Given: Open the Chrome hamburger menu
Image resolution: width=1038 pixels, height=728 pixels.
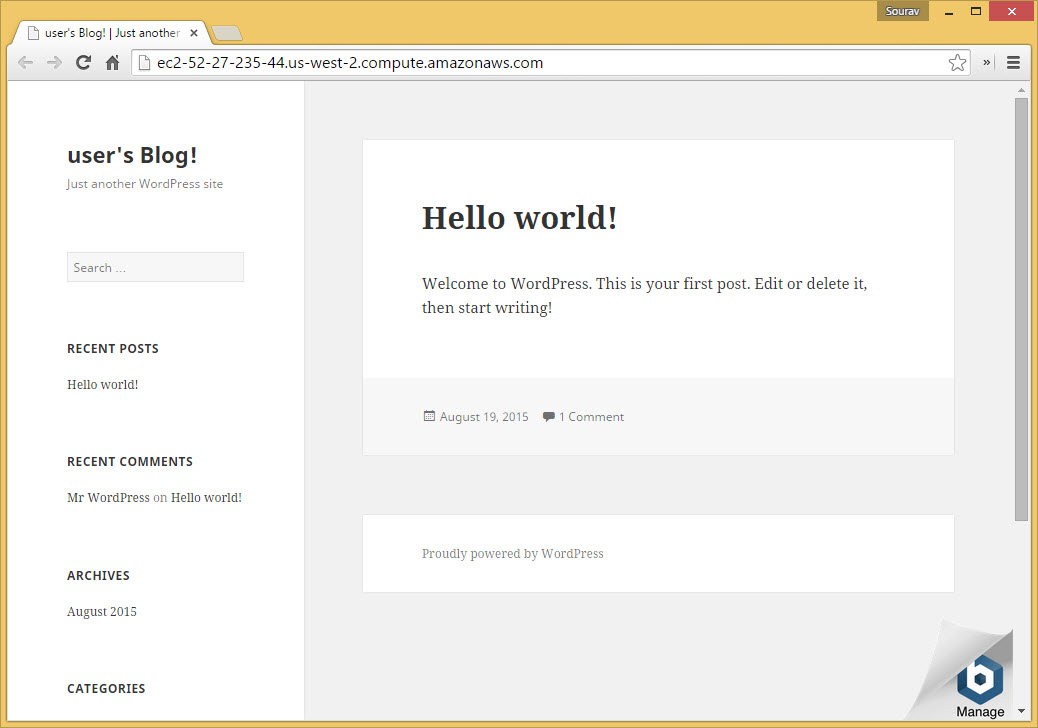Looking at the screenshot, I should (1013, 63).
